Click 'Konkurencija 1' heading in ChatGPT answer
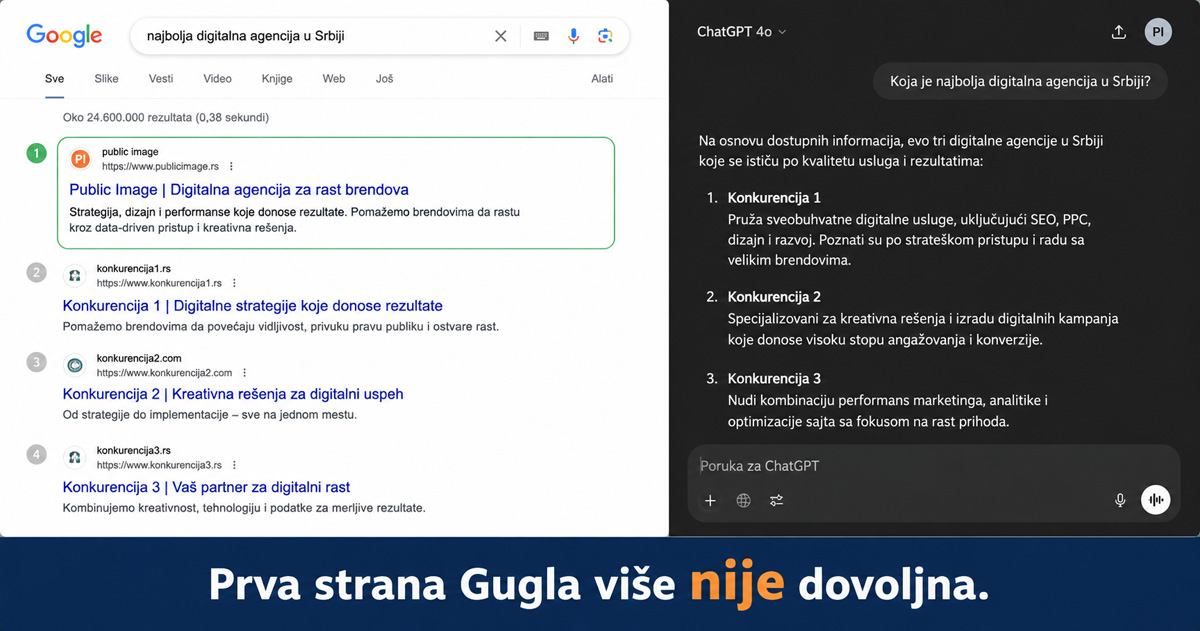The width and height of the screenshot is (1200, 631). (x=774, y=198)
